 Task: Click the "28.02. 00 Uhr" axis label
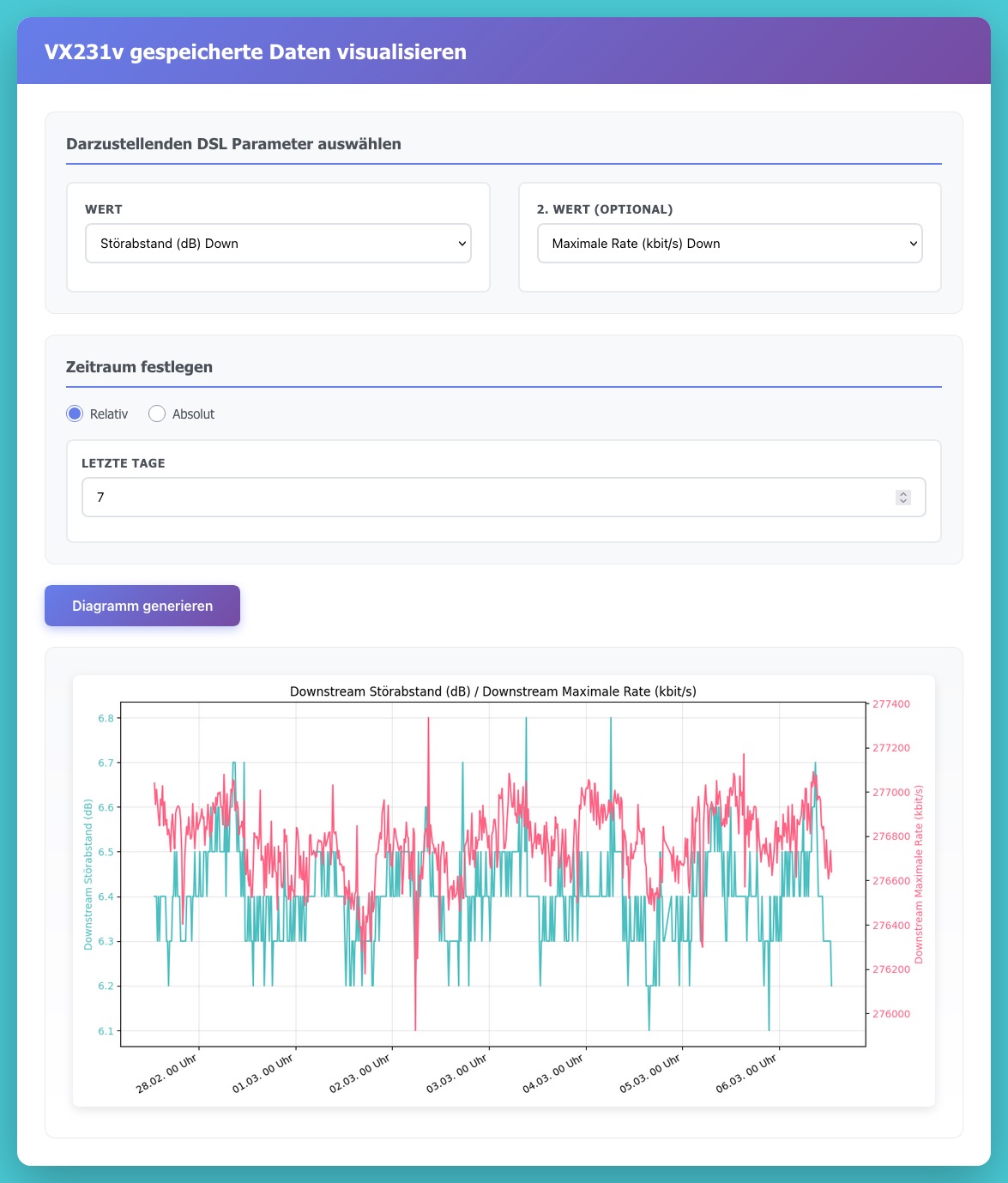(166, 1070)
